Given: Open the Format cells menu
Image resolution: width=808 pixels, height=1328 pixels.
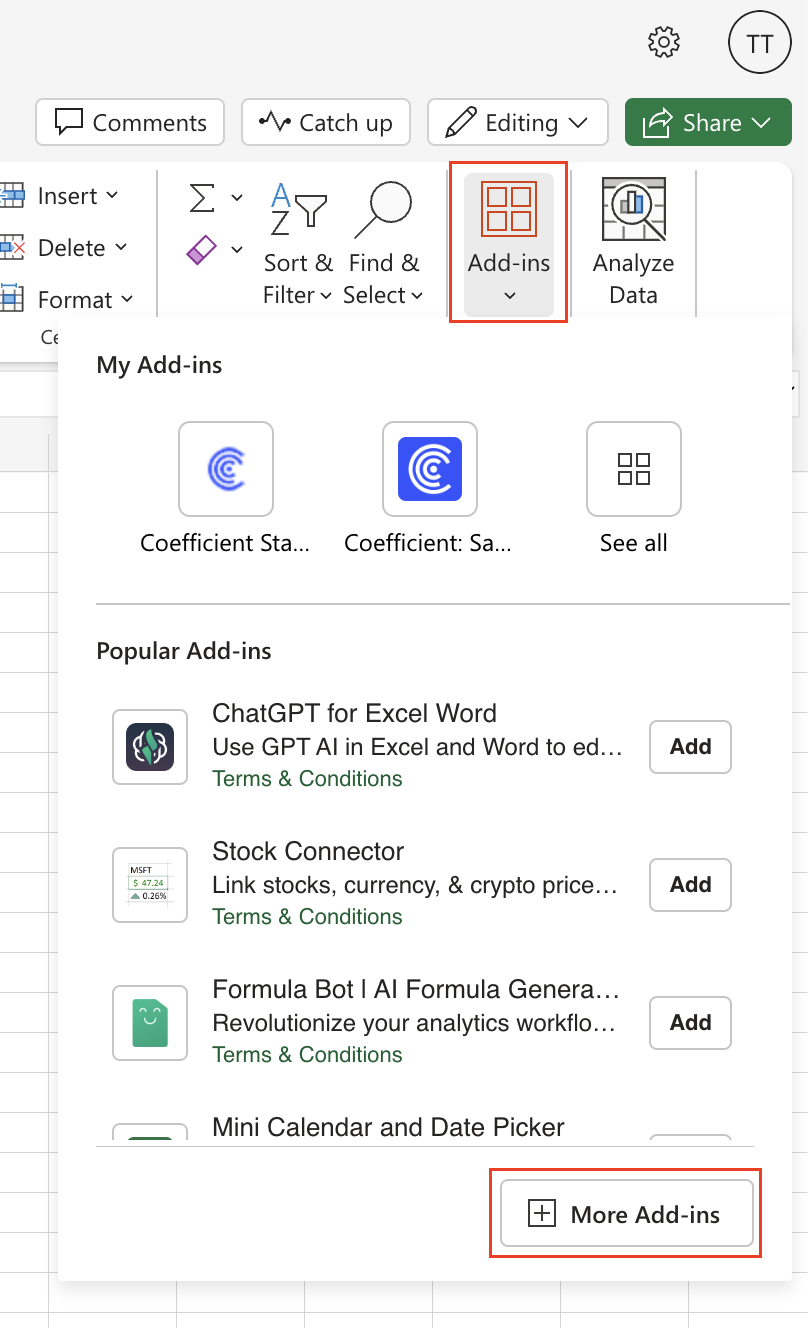Looking at the screenshot, I should coord(68,299).
